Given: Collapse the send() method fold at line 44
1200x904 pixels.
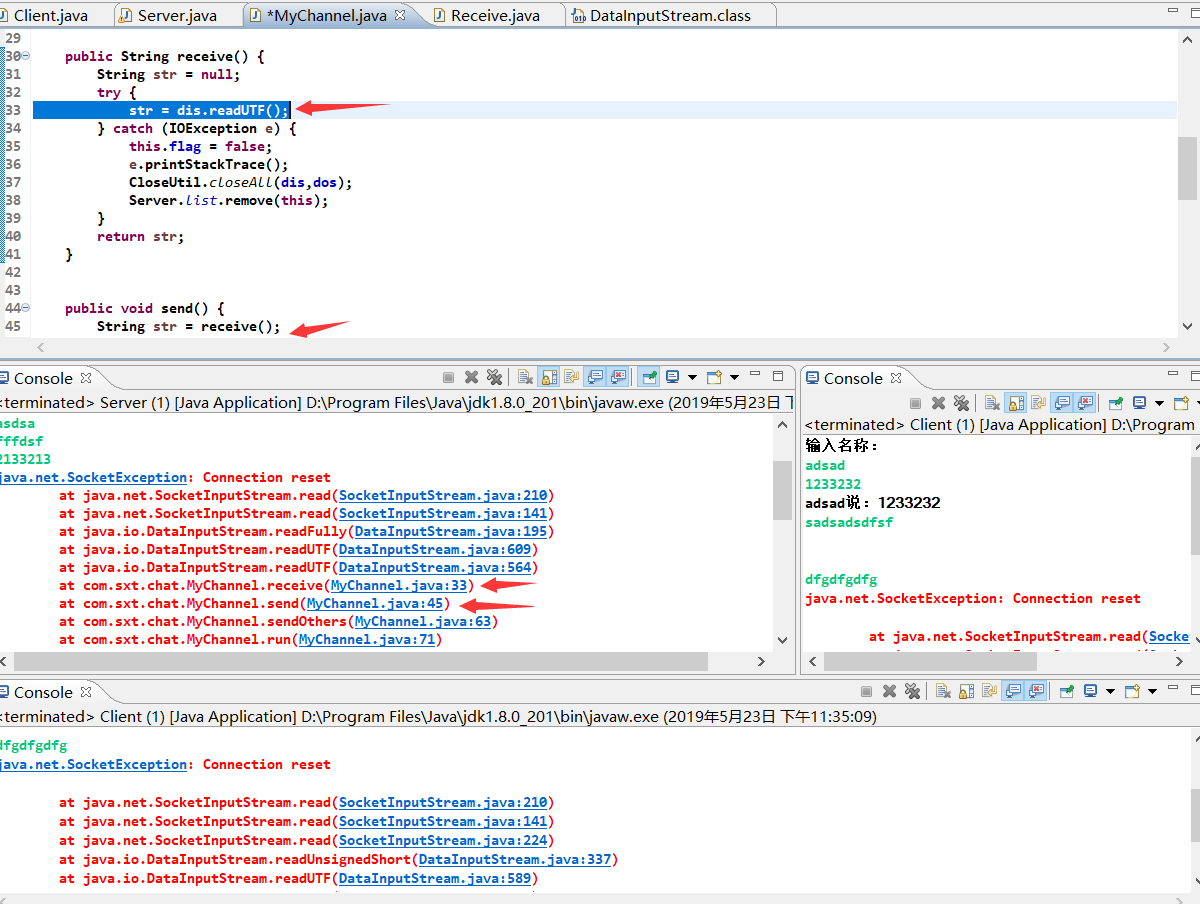Looking at the screenshot, I should (x=27, y=309).
